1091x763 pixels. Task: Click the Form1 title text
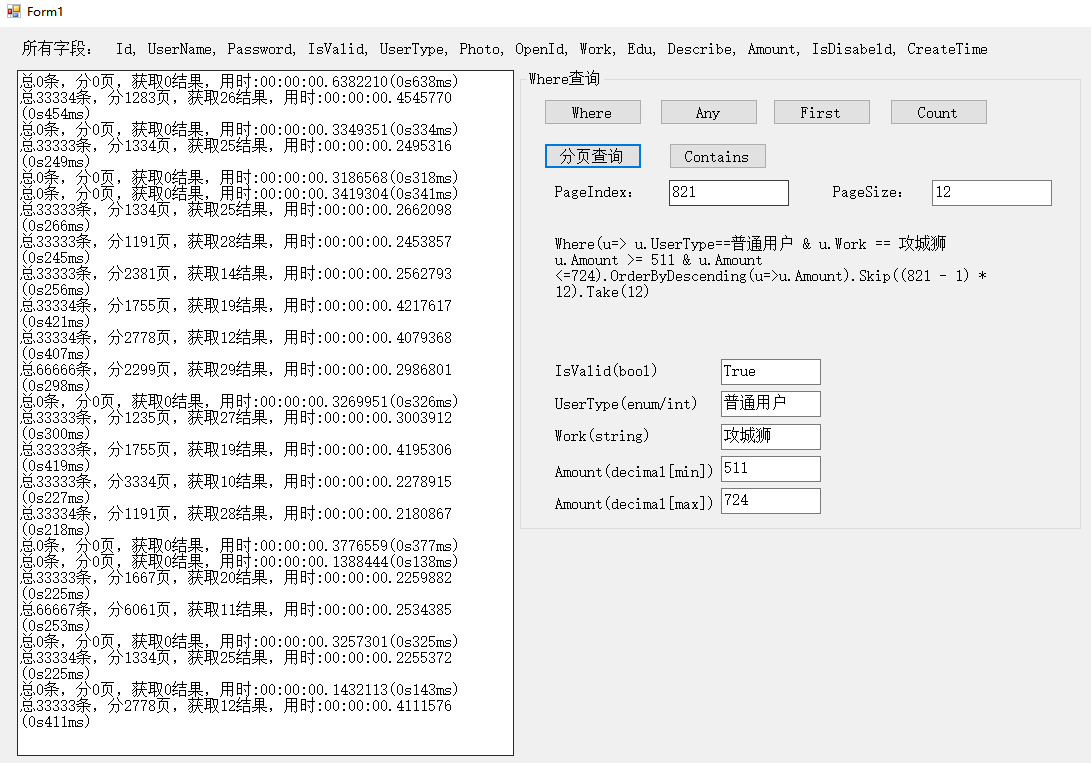point(45,12)
